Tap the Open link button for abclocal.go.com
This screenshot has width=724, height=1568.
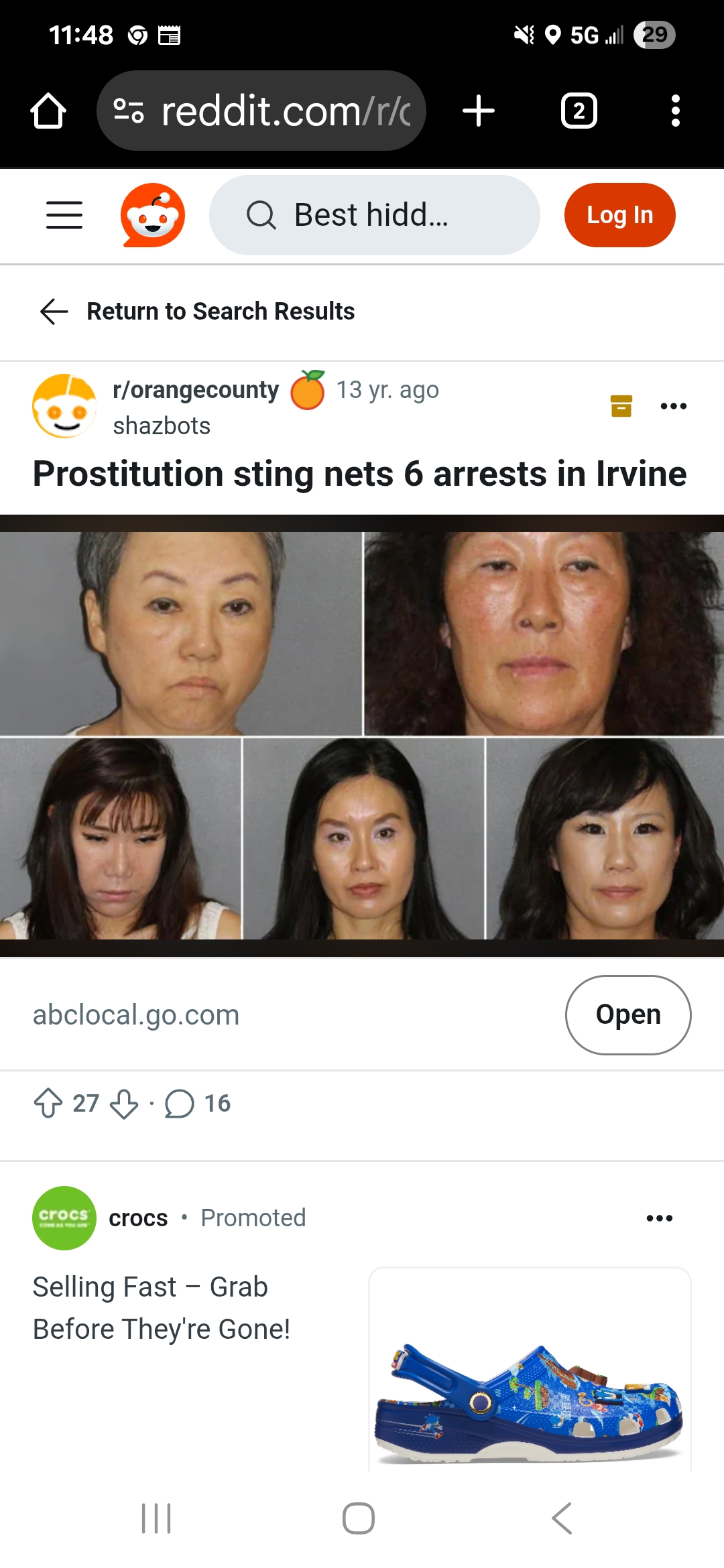(x=628, y=1015)
